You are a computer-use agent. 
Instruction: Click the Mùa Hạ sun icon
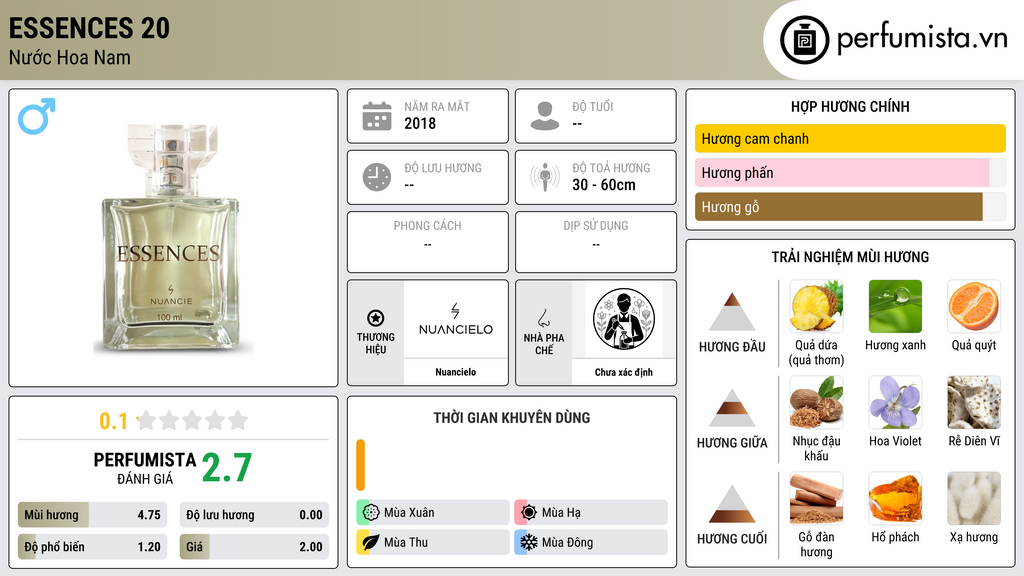pyautogui.click(x=529, y=513)
